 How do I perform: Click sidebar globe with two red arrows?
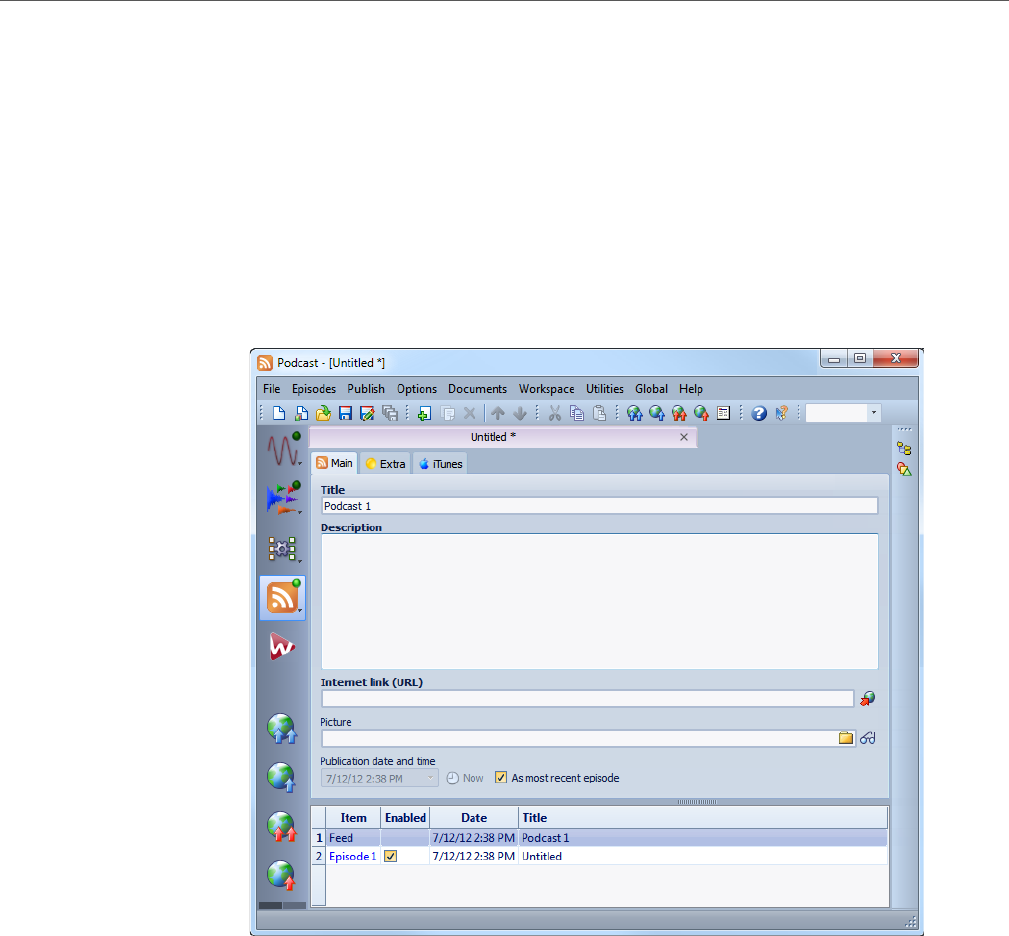[282, 827]
